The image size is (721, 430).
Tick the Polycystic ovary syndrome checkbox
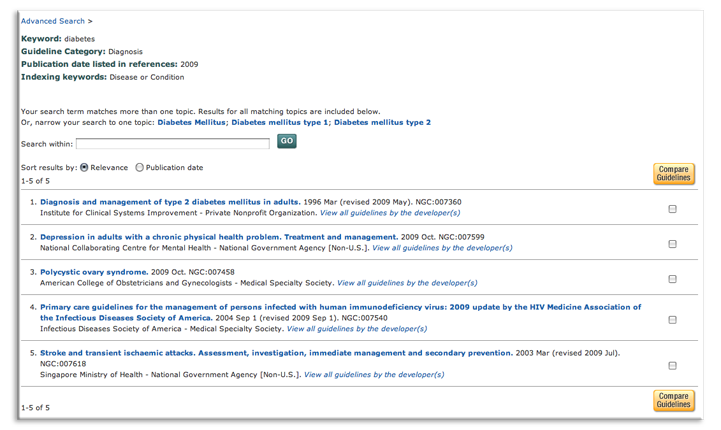click(672, 279)
